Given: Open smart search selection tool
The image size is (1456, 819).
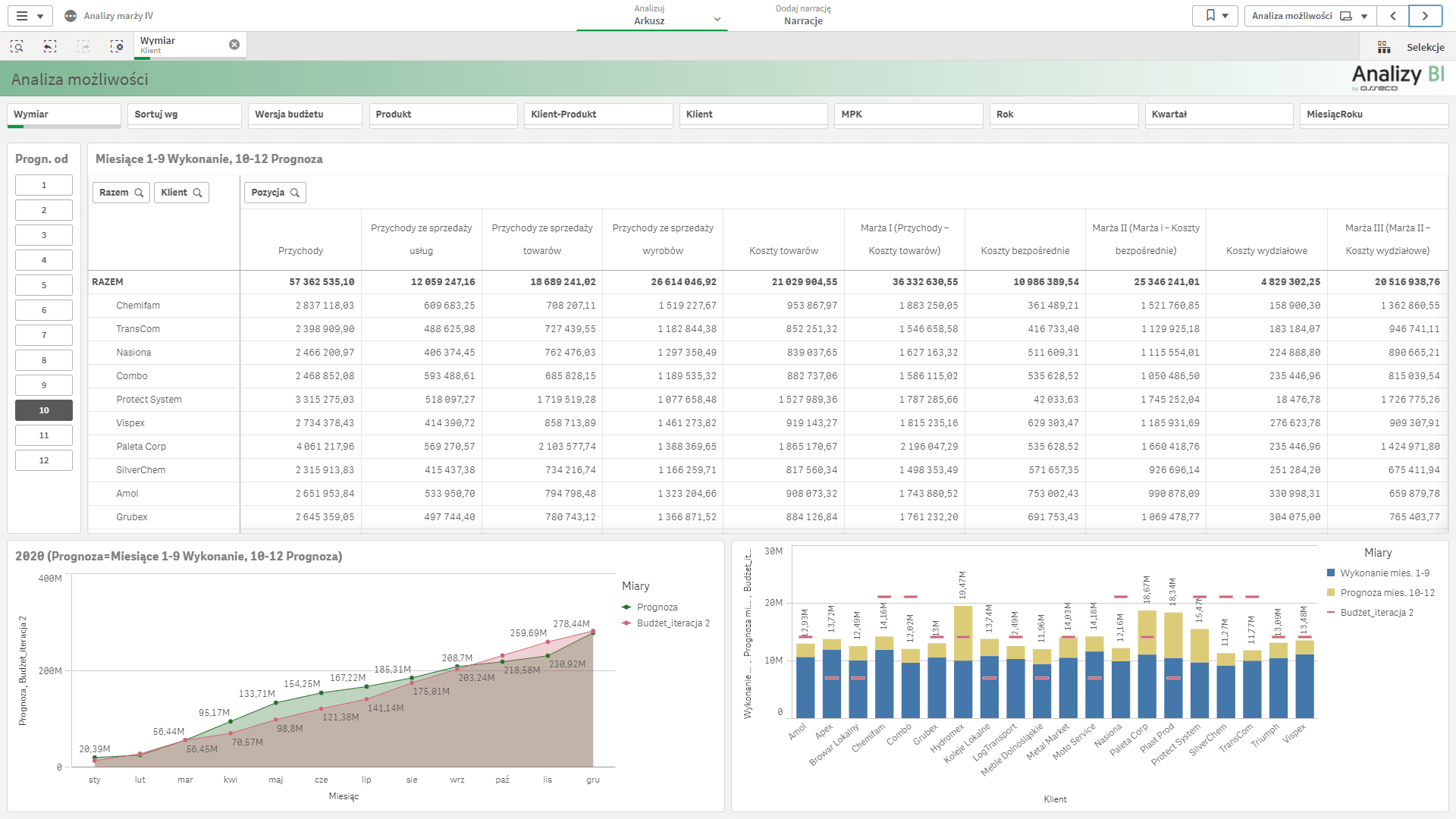Looking at the screenshot, I should [x=17, y=47].
